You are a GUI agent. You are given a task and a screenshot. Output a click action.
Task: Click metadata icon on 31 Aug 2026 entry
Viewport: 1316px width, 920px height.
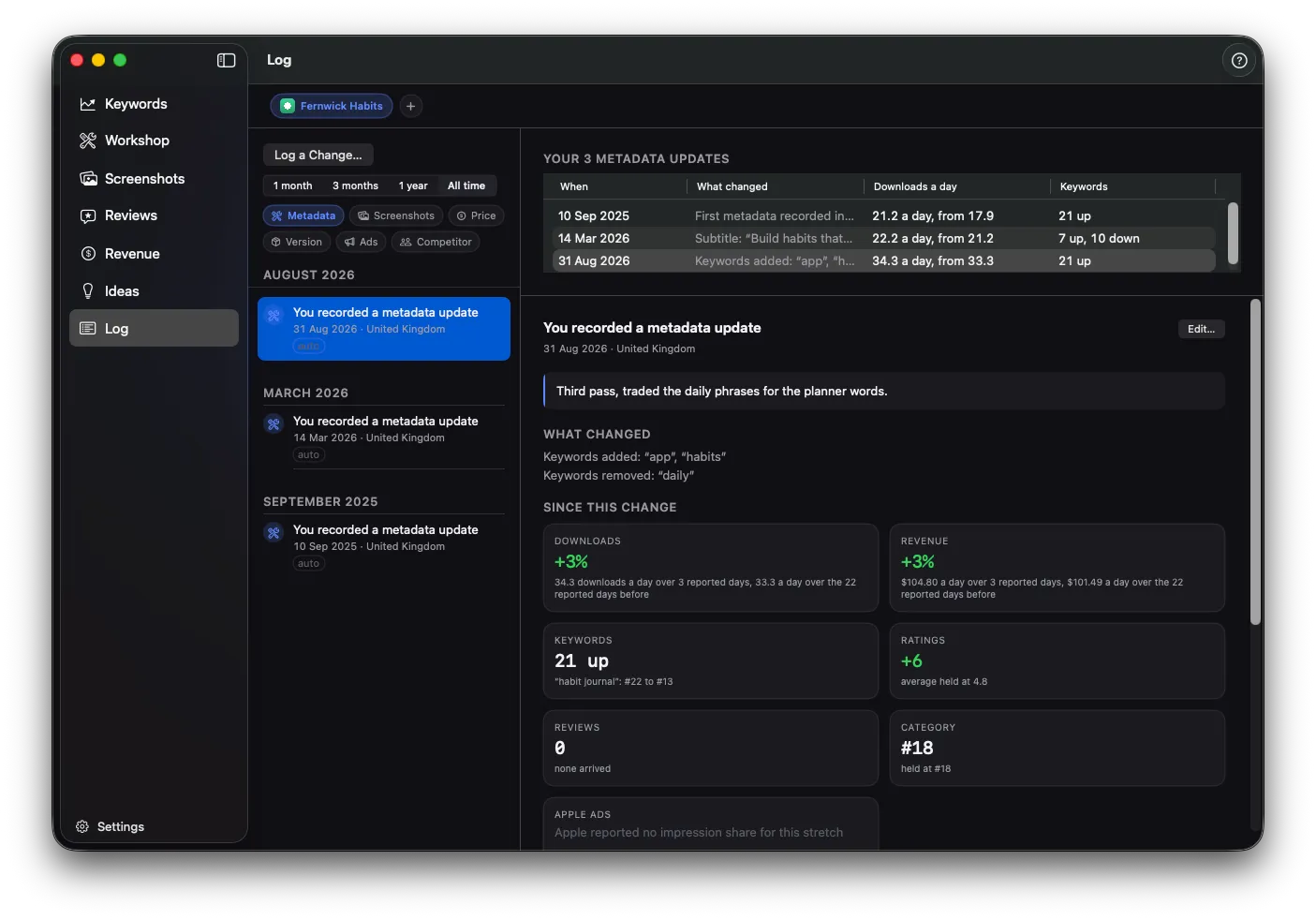[x=274, y=316]
